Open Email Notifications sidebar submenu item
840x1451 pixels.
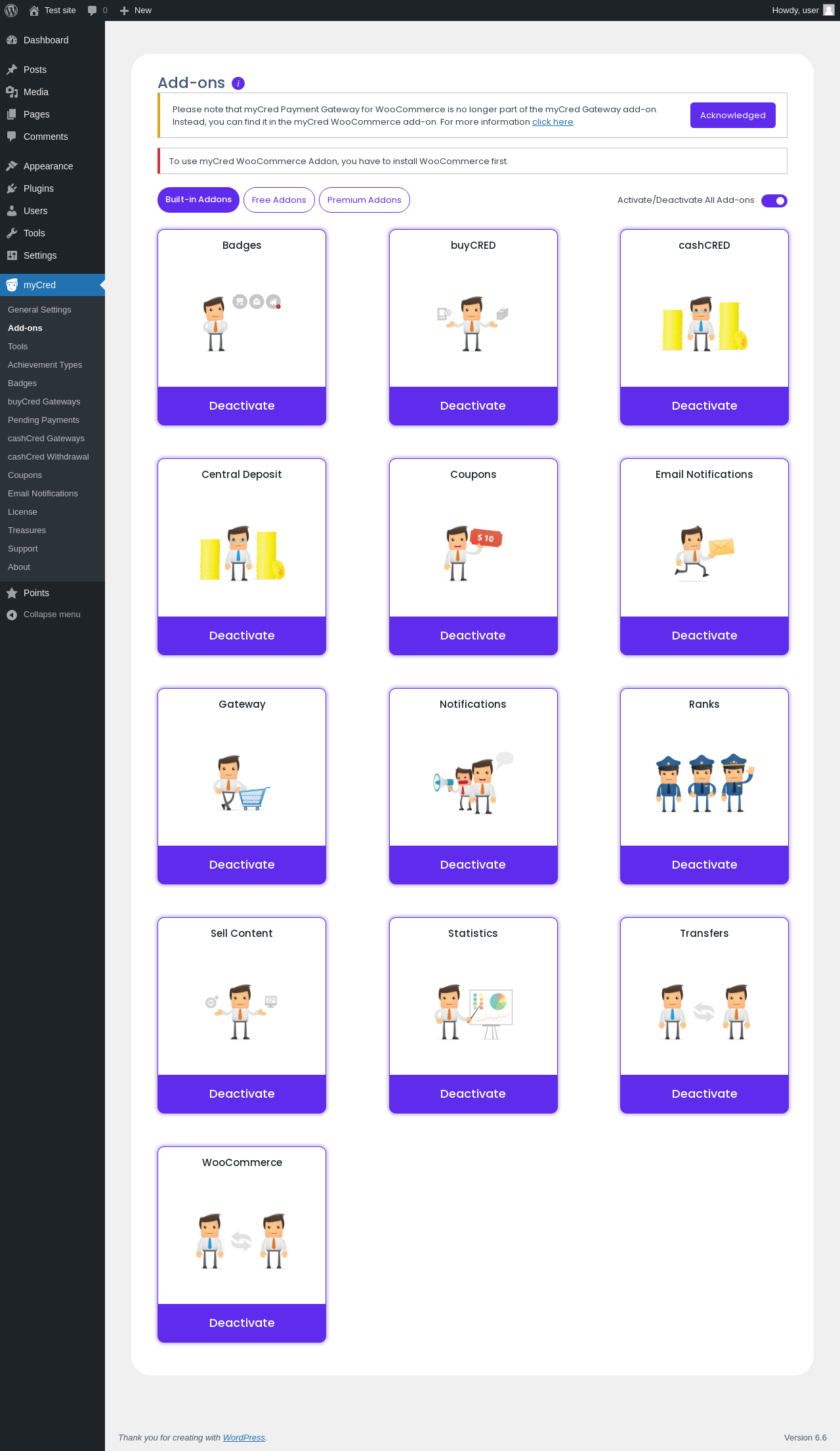[x=52, y=494]
